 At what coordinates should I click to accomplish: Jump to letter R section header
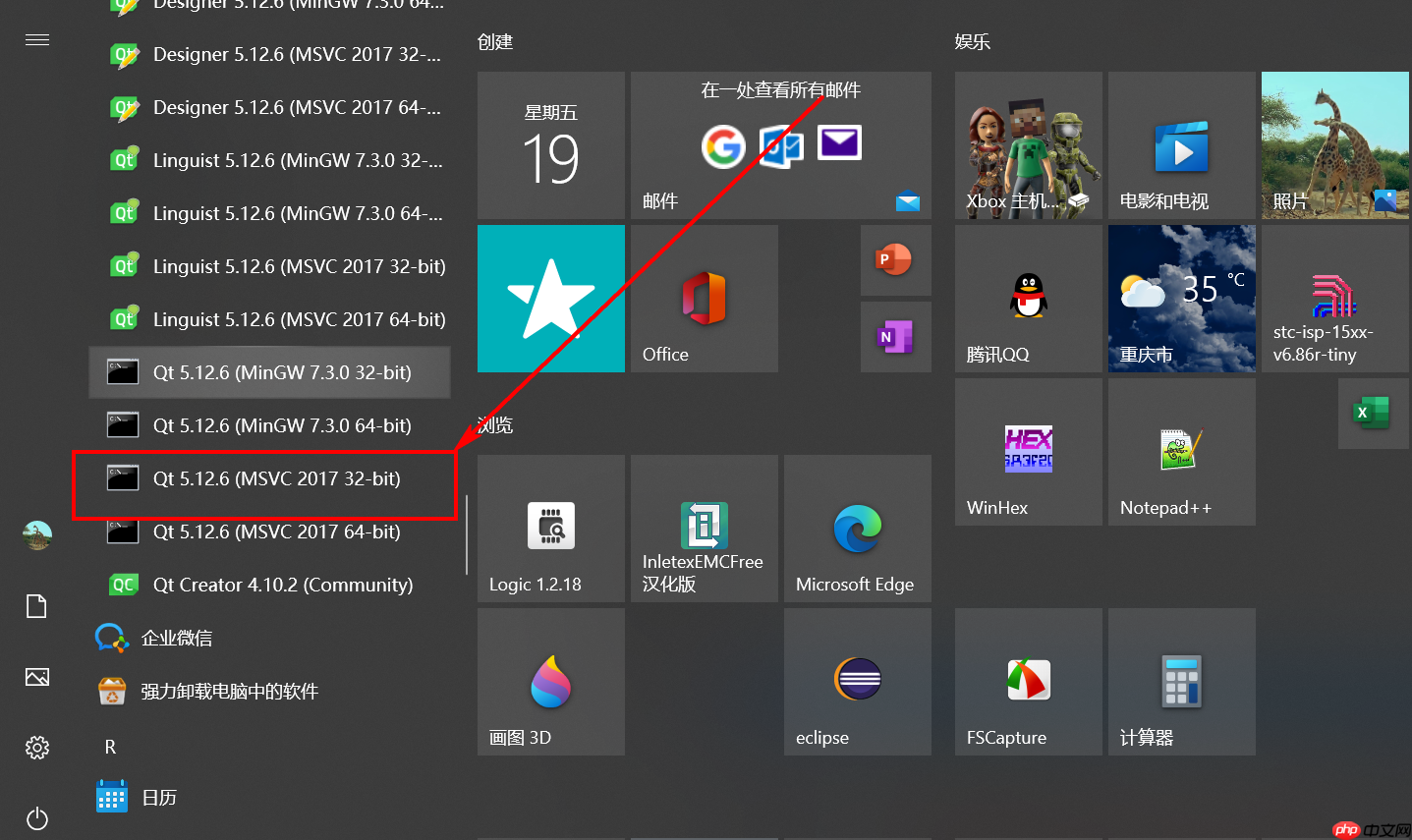110,747
